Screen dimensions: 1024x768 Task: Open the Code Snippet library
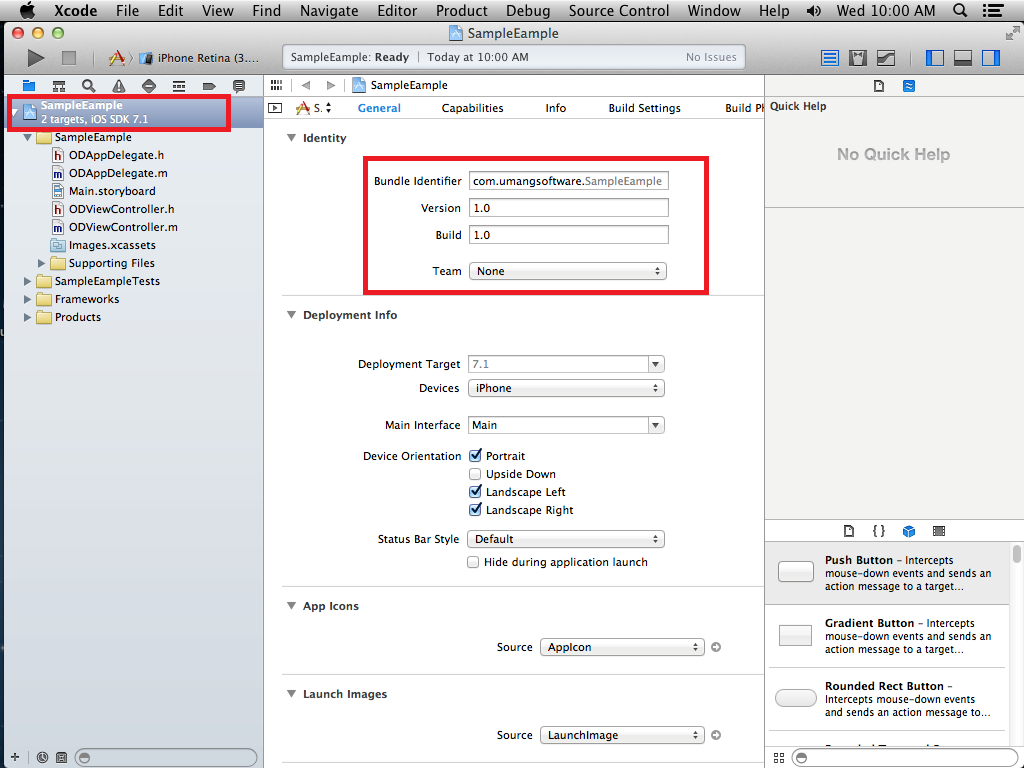(879, 531)
